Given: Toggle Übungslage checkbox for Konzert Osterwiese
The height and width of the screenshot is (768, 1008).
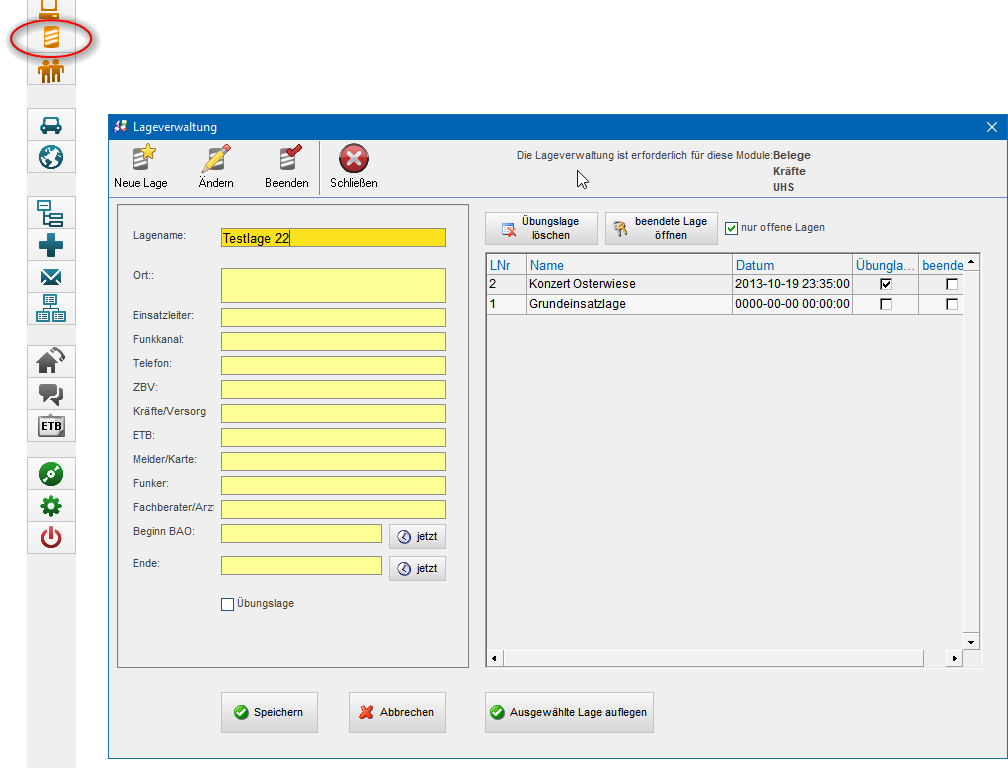Looking at the screenshot, I should pos(885,284).
